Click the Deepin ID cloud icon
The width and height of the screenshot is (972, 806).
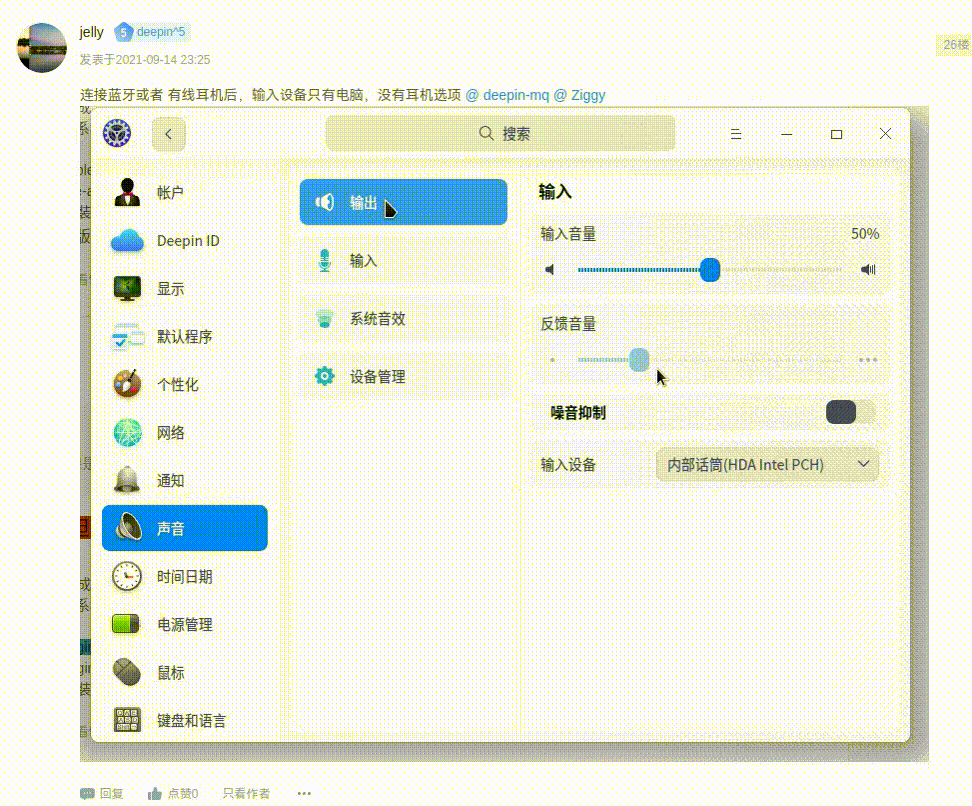click(127, 241)
